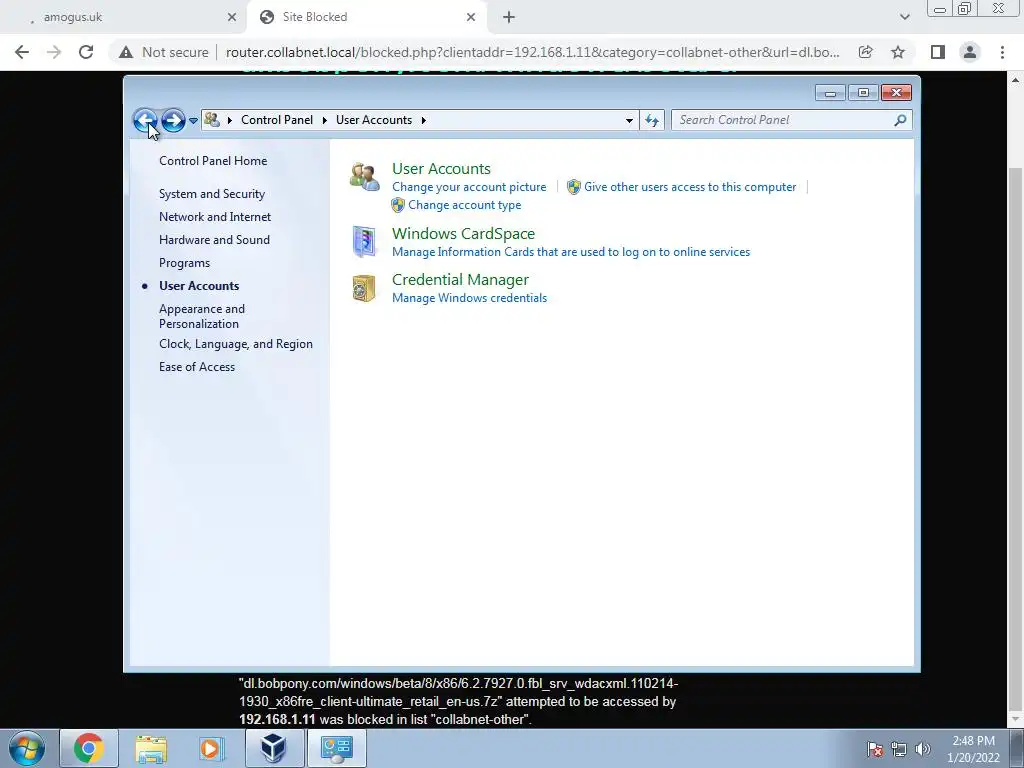
Task: Click the share page icon
Action: pyautogui.click(x=865, y=52)
